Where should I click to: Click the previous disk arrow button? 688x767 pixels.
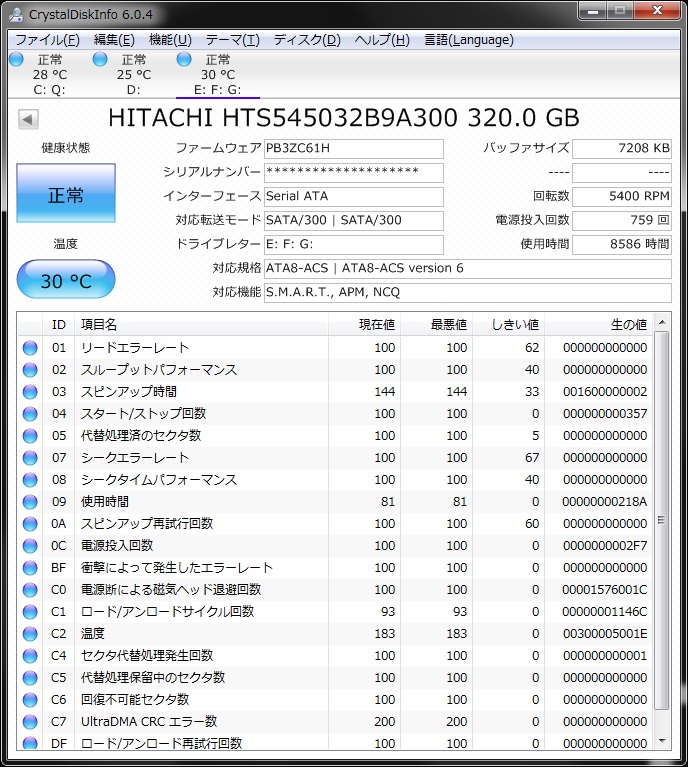tap(28, 119)
